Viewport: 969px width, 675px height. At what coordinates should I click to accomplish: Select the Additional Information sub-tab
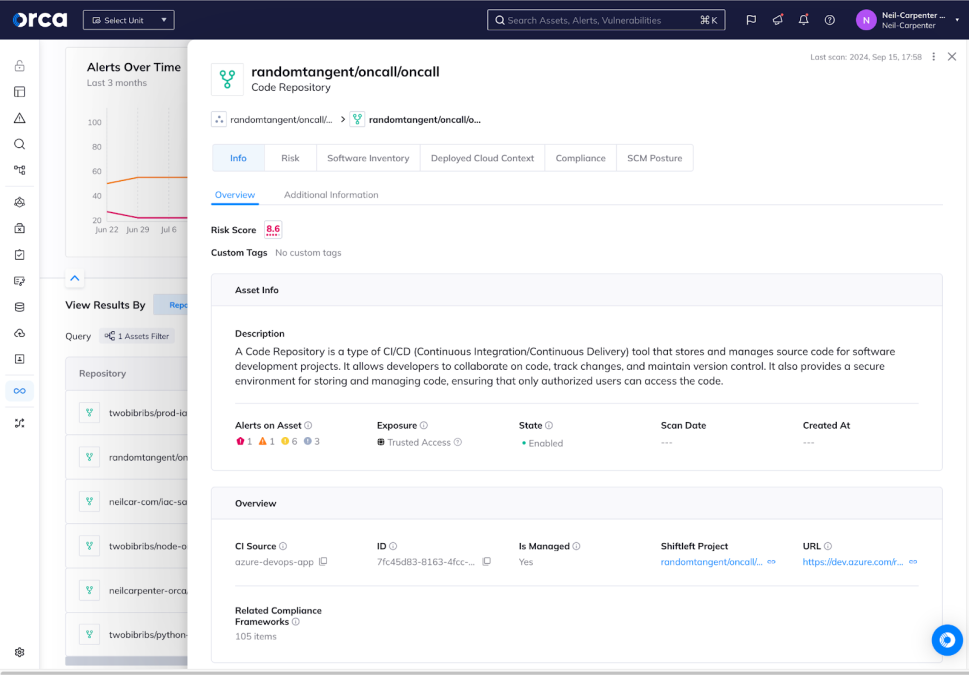331,195
